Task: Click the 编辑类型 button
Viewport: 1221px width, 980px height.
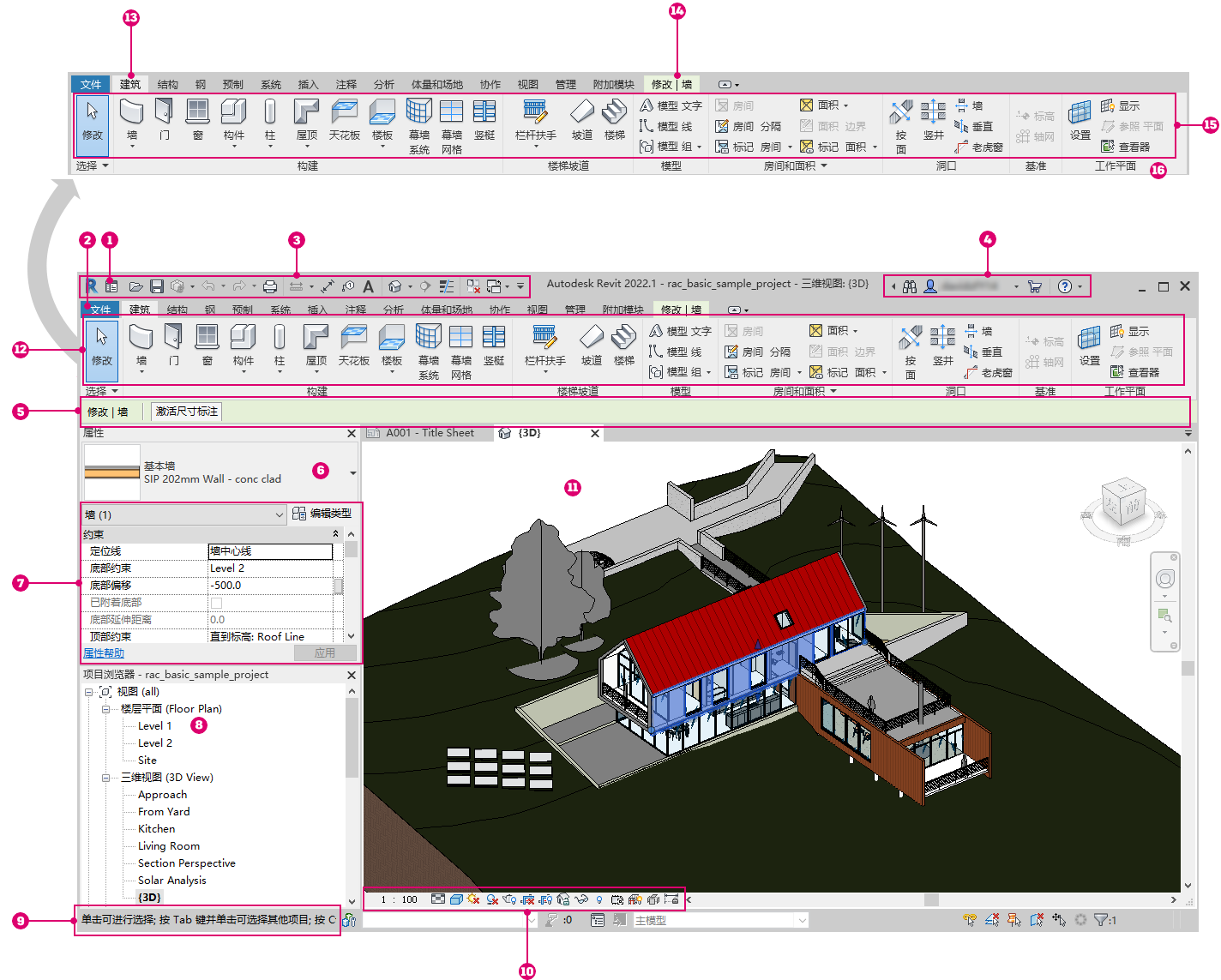Action: (322, 514)
